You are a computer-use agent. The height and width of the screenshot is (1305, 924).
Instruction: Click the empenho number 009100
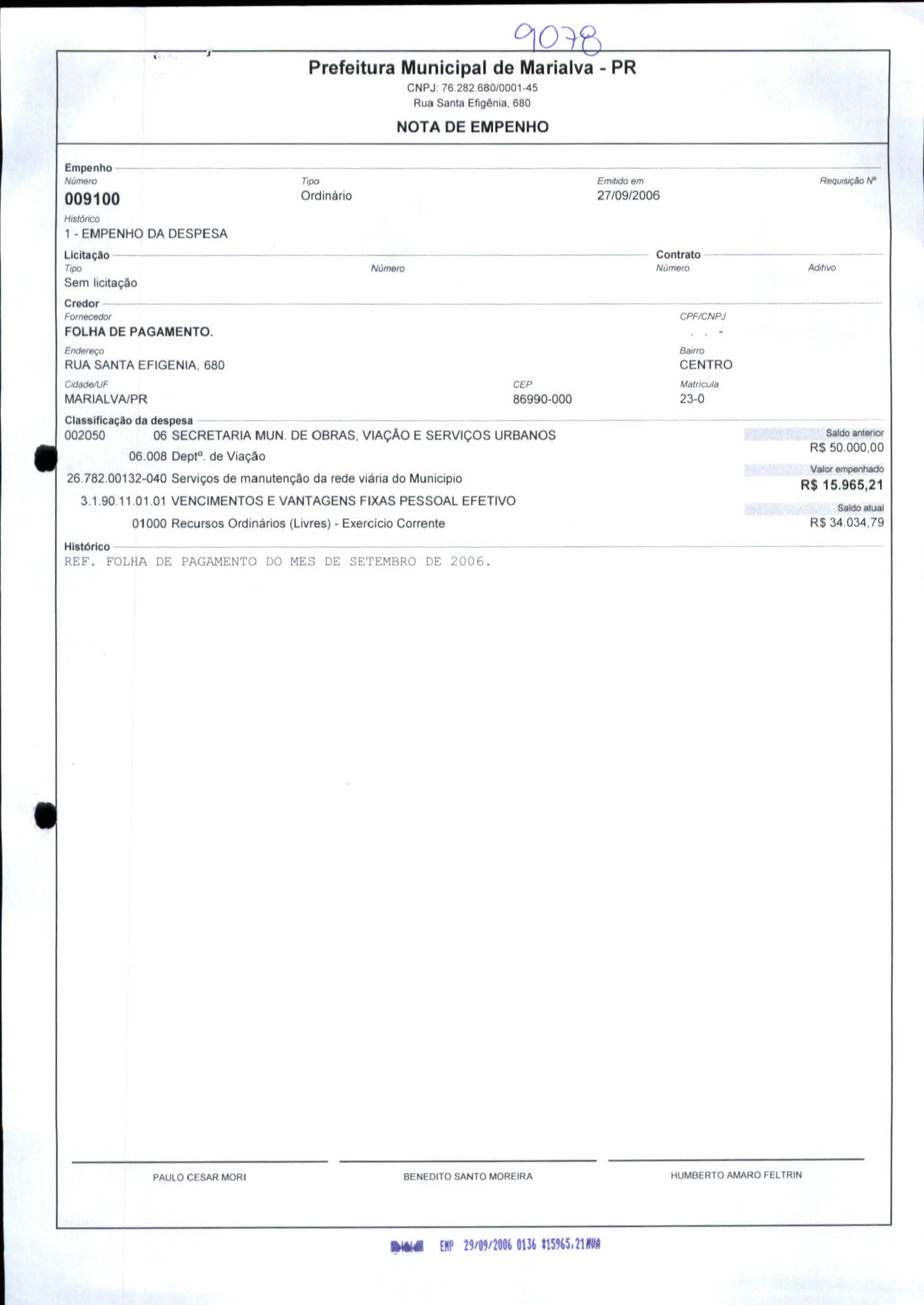(x=92, y=199)
